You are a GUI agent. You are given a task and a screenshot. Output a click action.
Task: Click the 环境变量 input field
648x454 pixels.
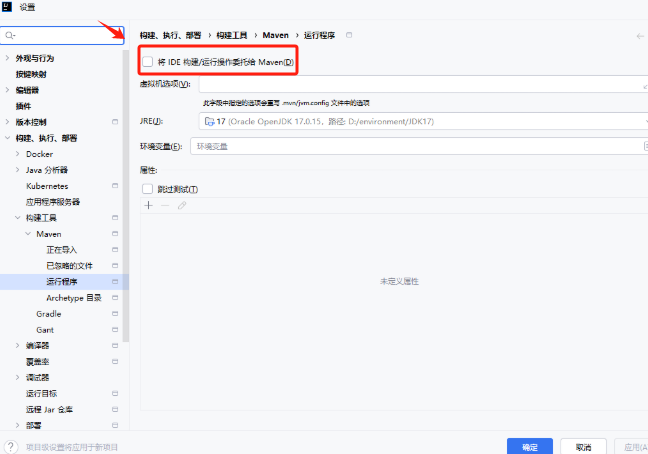(417, 146)
